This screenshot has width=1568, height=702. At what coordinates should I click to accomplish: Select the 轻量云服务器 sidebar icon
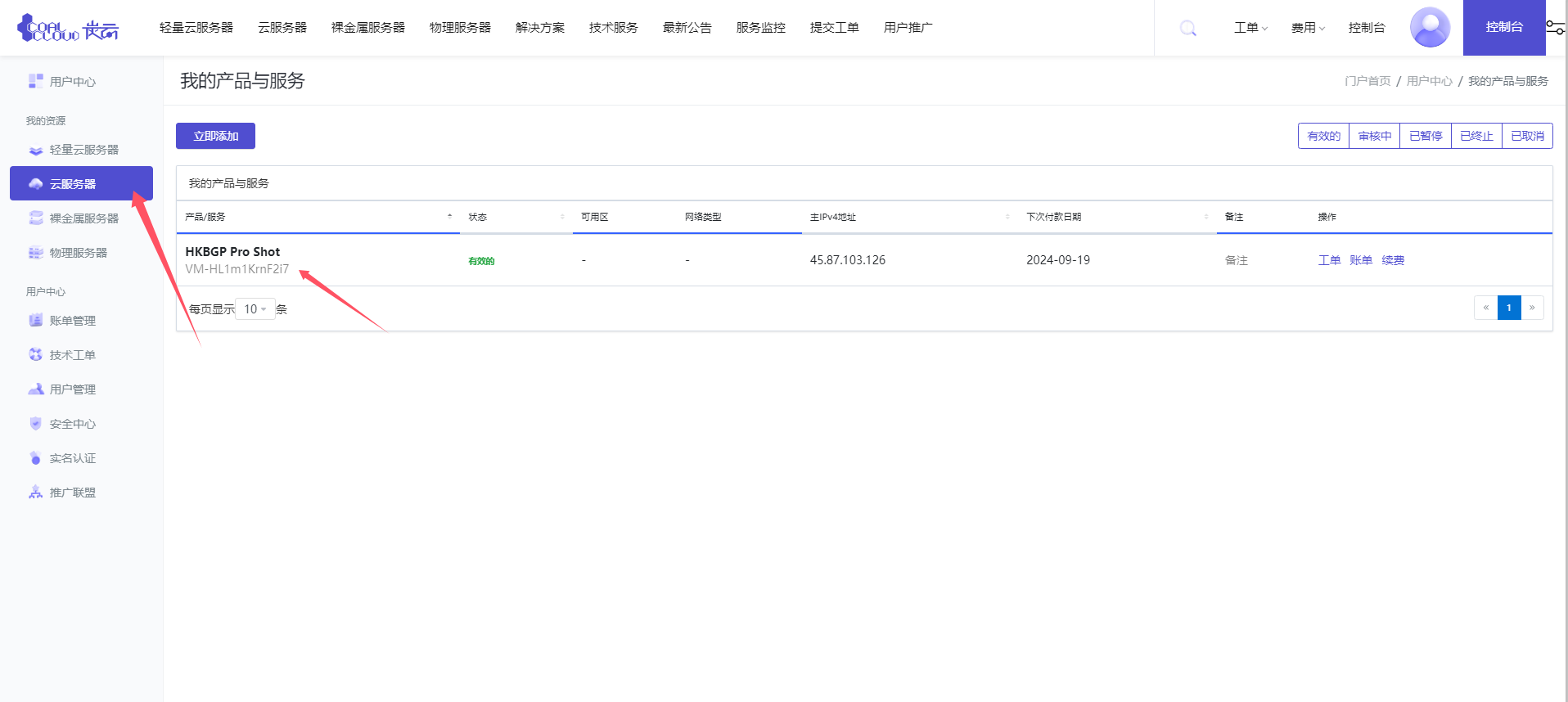click(36, 151)
